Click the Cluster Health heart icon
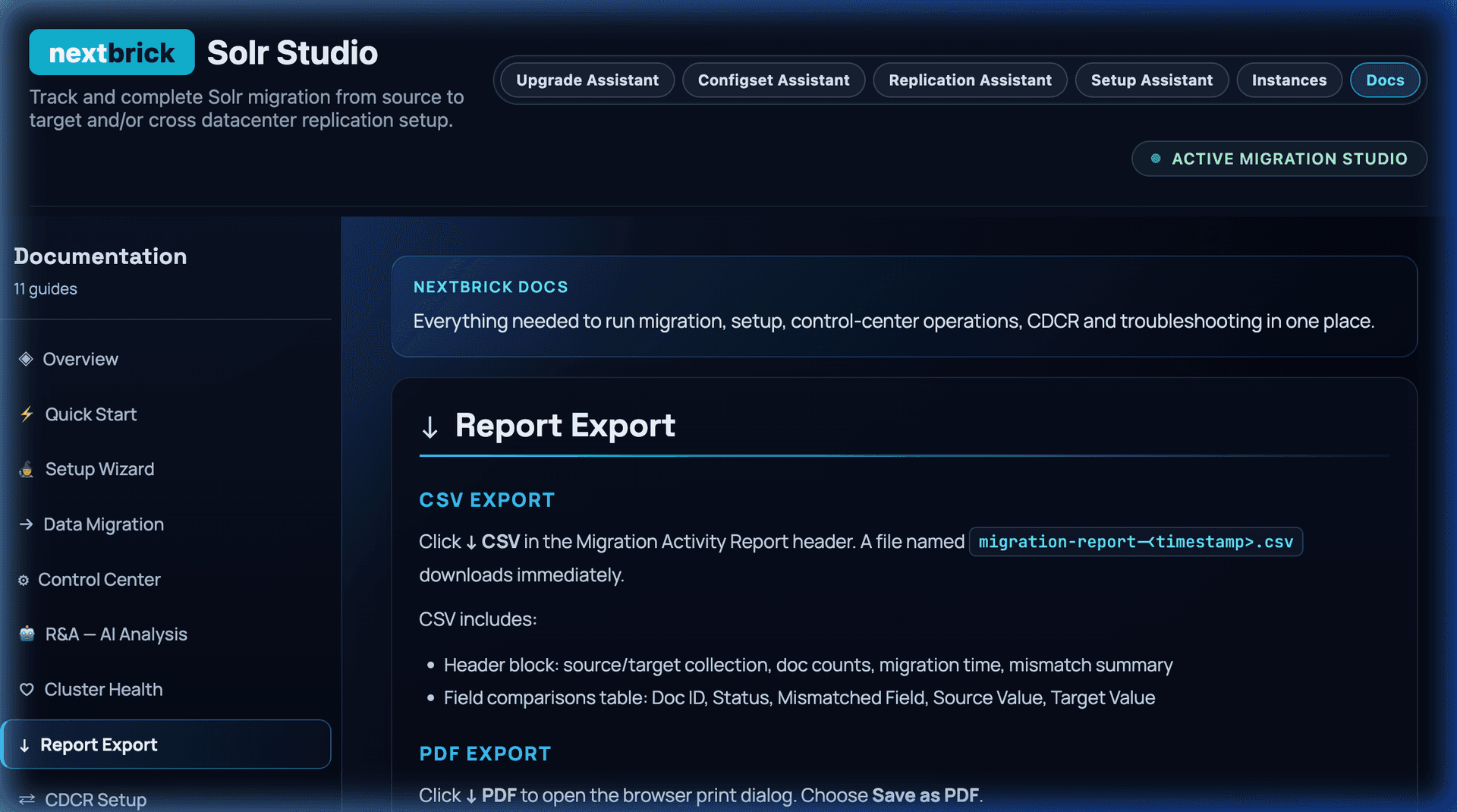The width and height of the screenshot is (1457, 812). (x=27, y=689)
